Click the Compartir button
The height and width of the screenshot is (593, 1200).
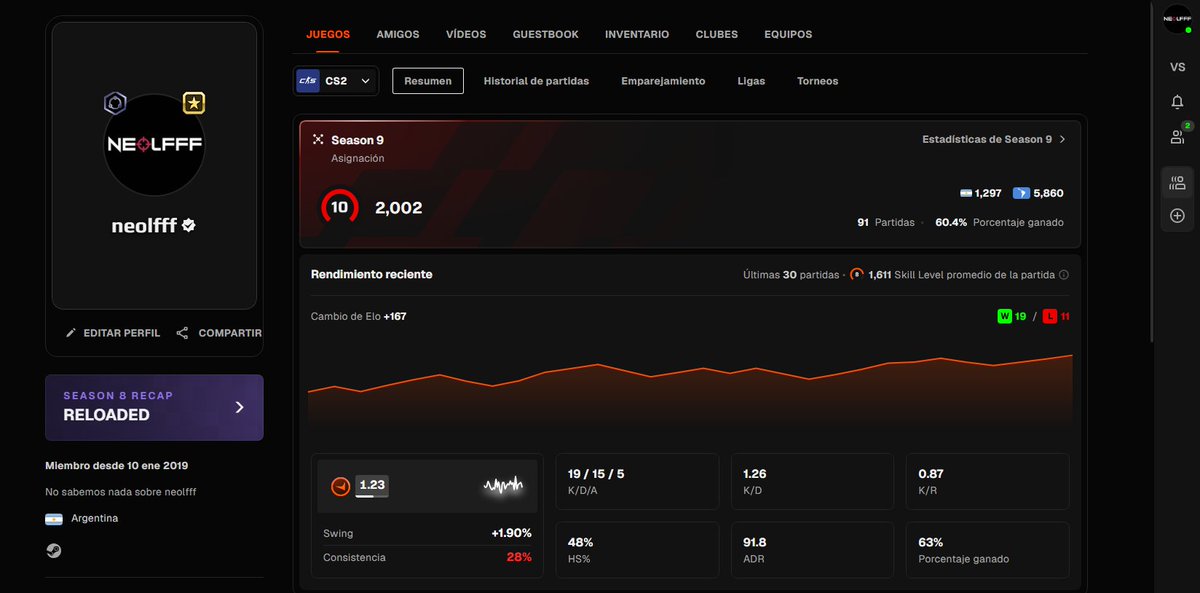(219, 333)
